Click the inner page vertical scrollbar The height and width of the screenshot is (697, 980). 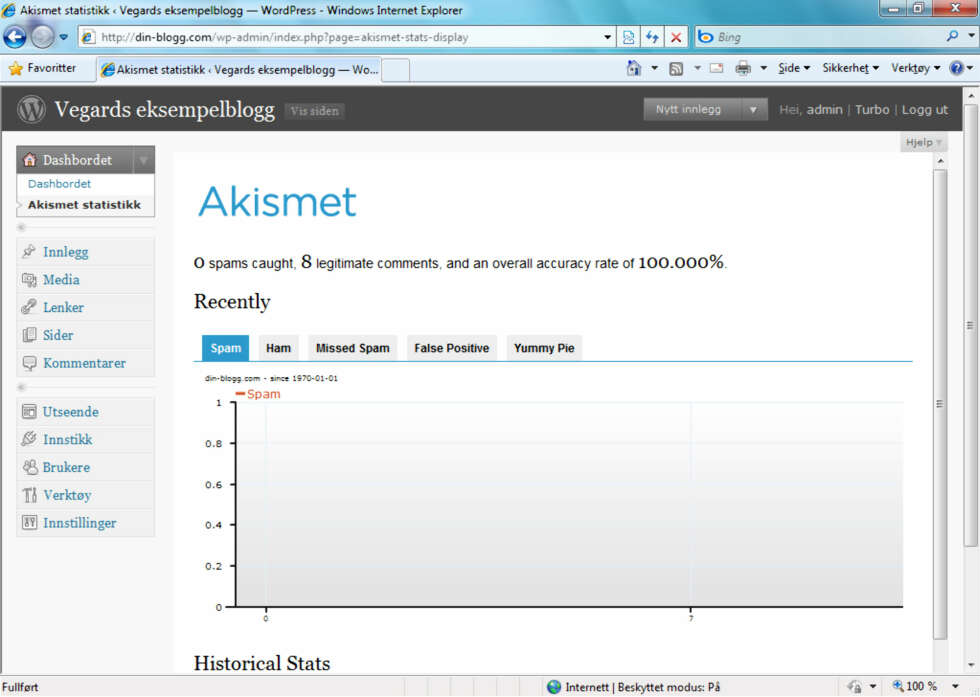940,404
